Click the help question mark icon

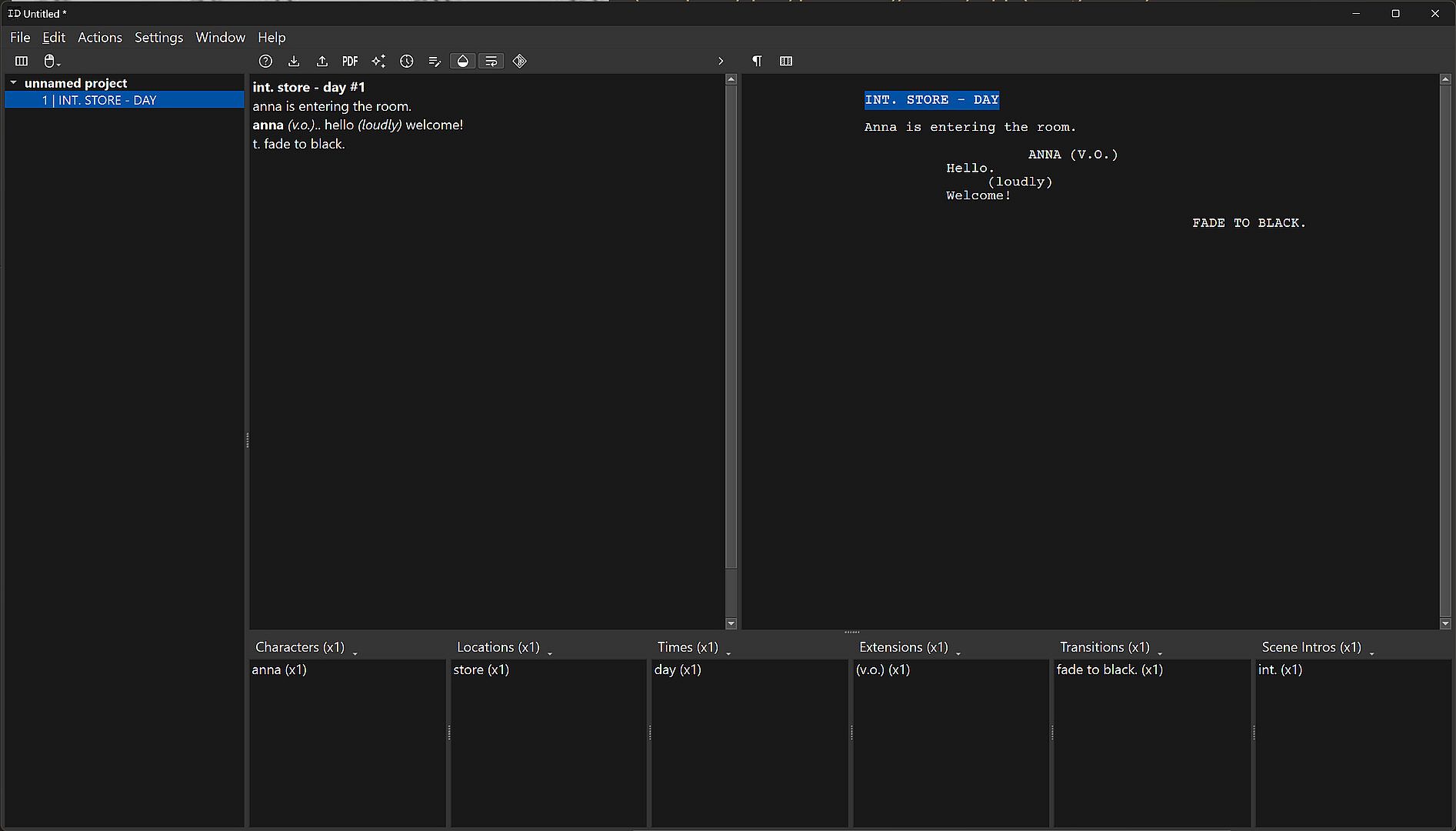point(265,62)
